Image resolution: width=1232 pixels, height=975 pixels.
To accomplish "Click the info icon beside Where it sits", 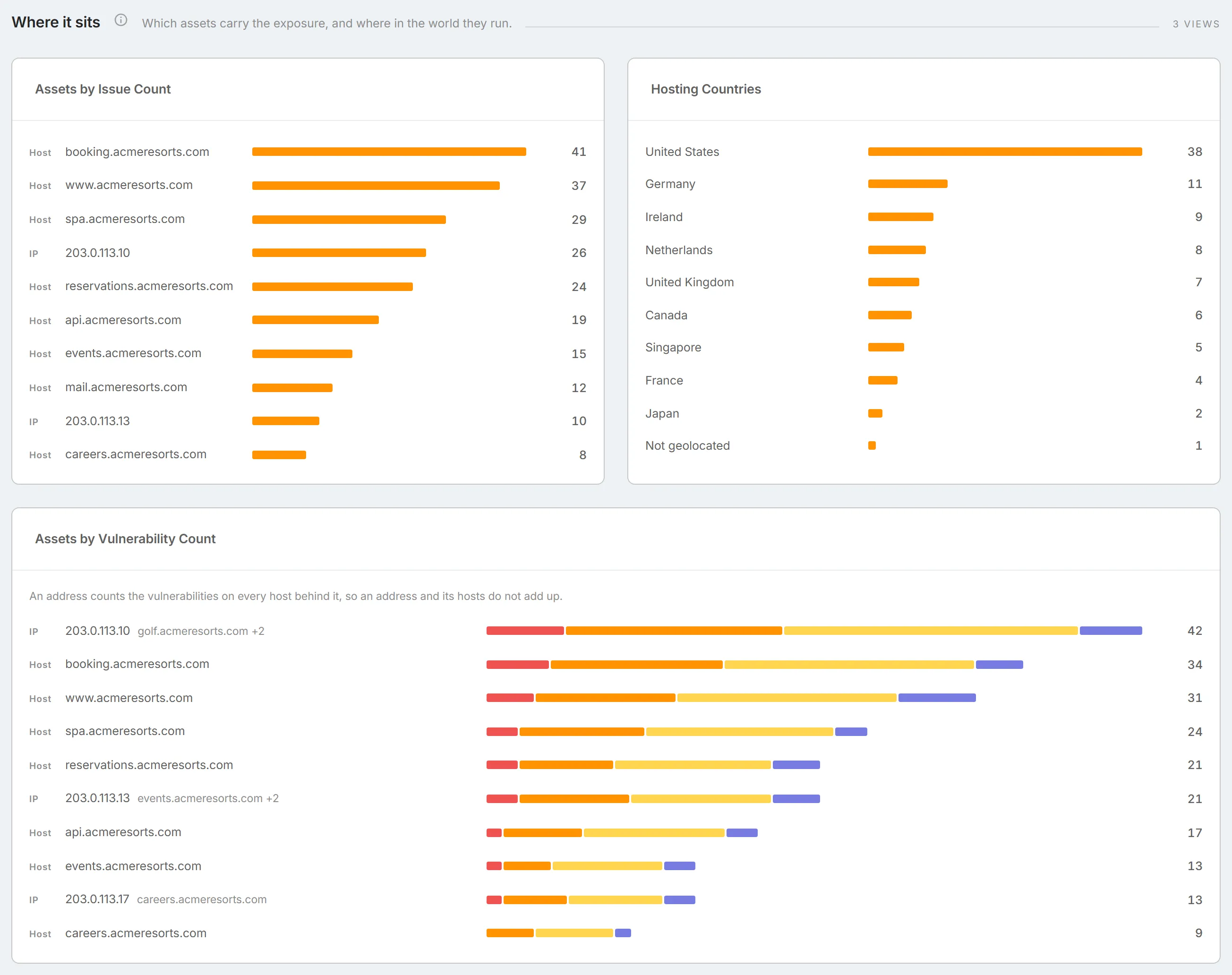I will (x=120, y=21).
